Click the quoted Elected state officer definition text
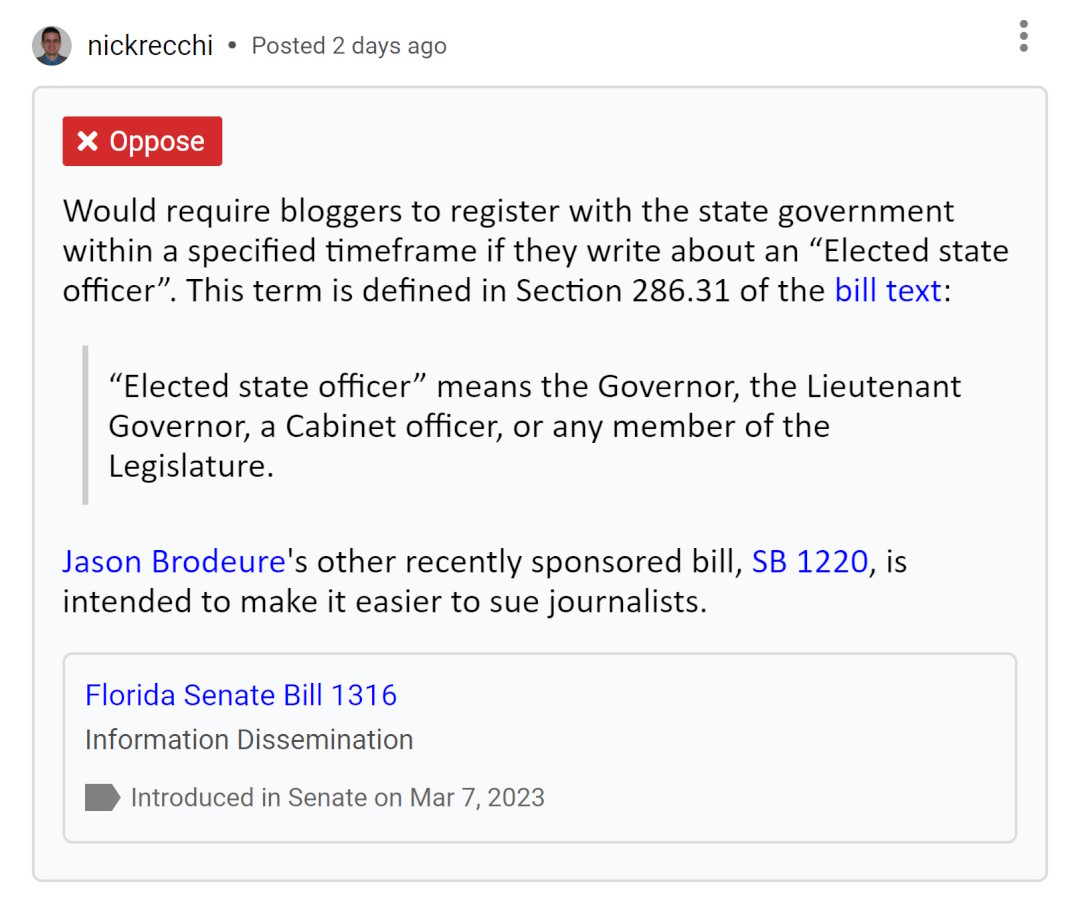The height and width of the screenshot is (914, 1080). 534,426
